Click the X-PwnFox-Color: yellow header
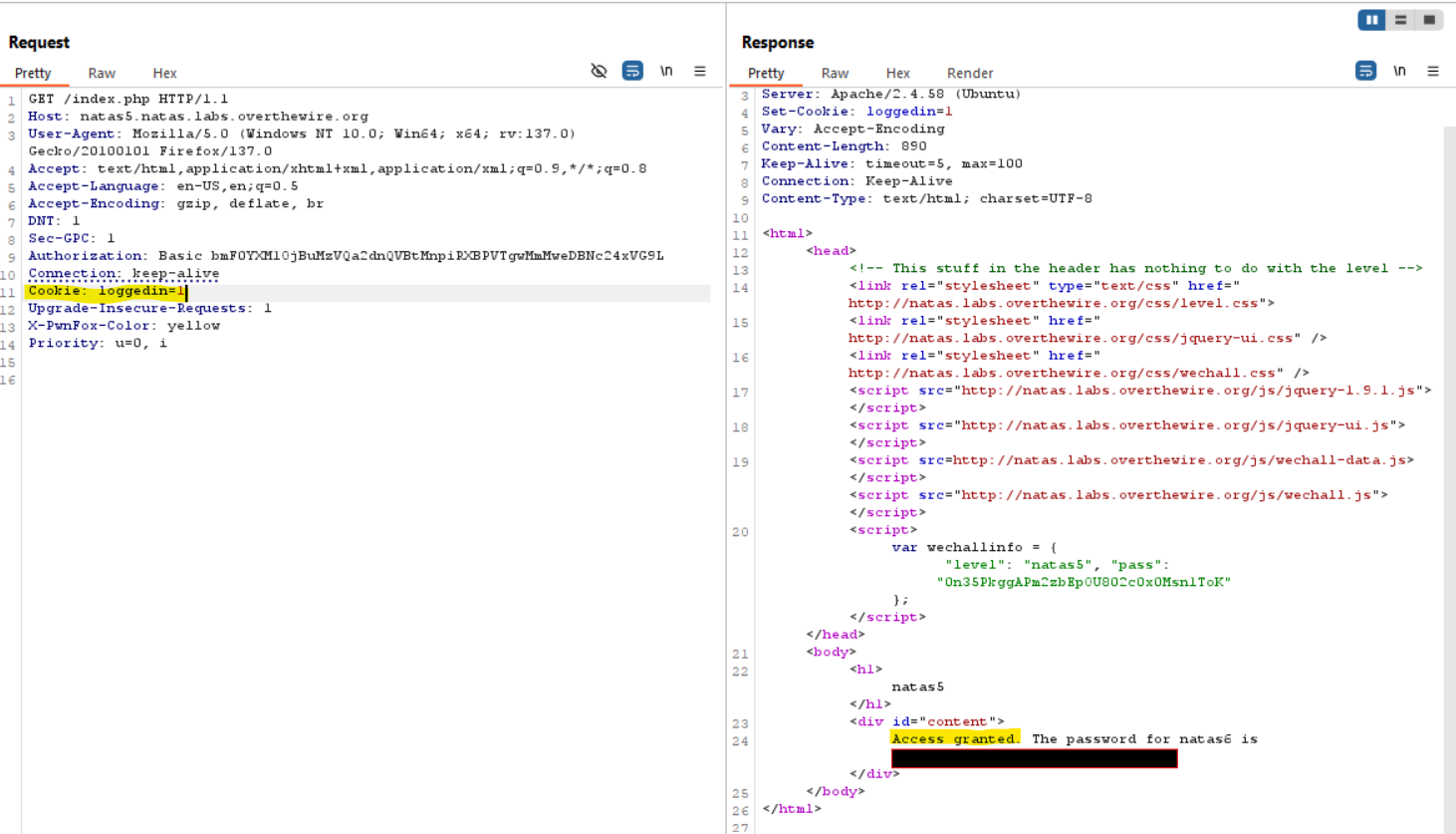The height and width of the screenshot is (834, 1456). click(123, 326)
